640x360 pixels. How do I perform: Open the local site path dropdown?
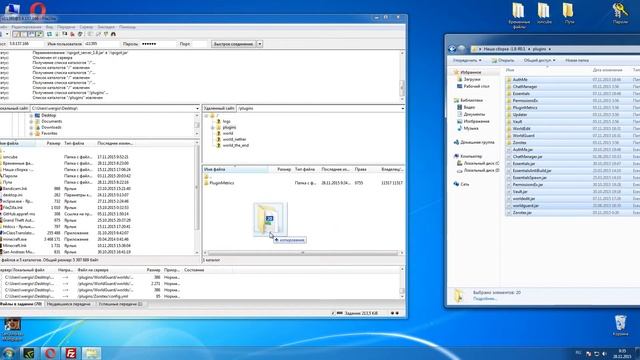pos(197,109)
